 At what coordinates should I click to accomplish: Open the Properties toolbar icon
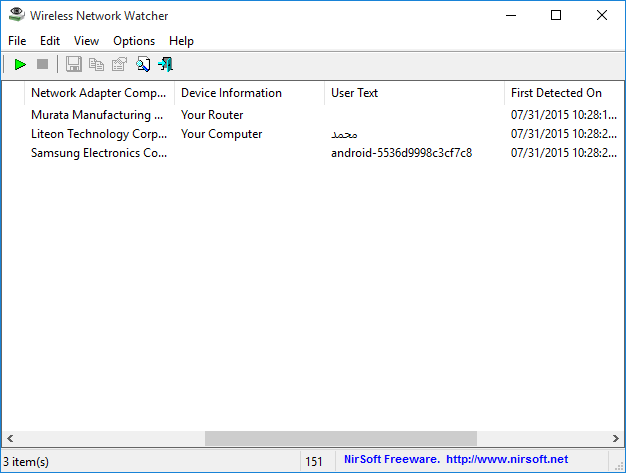(119, 64)
